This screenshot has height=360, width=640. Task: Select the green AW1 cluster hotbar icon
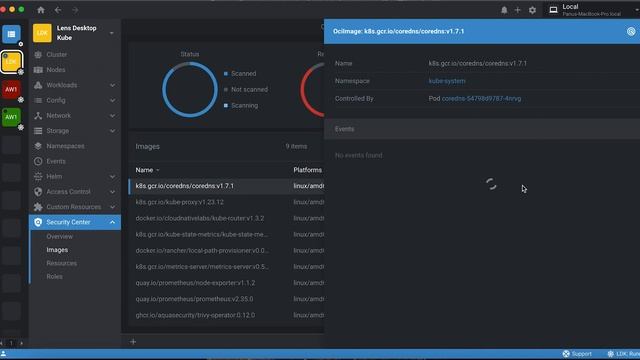(11, 117)
